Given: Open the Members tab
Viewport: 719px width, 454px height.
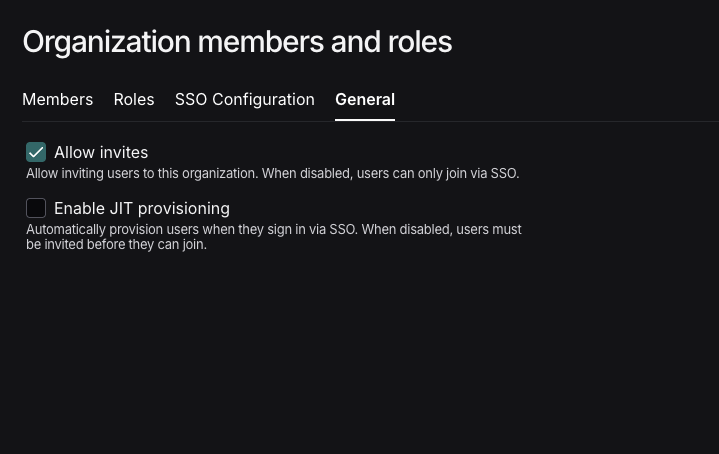Looking at the screenshot, I should (57, 99).
